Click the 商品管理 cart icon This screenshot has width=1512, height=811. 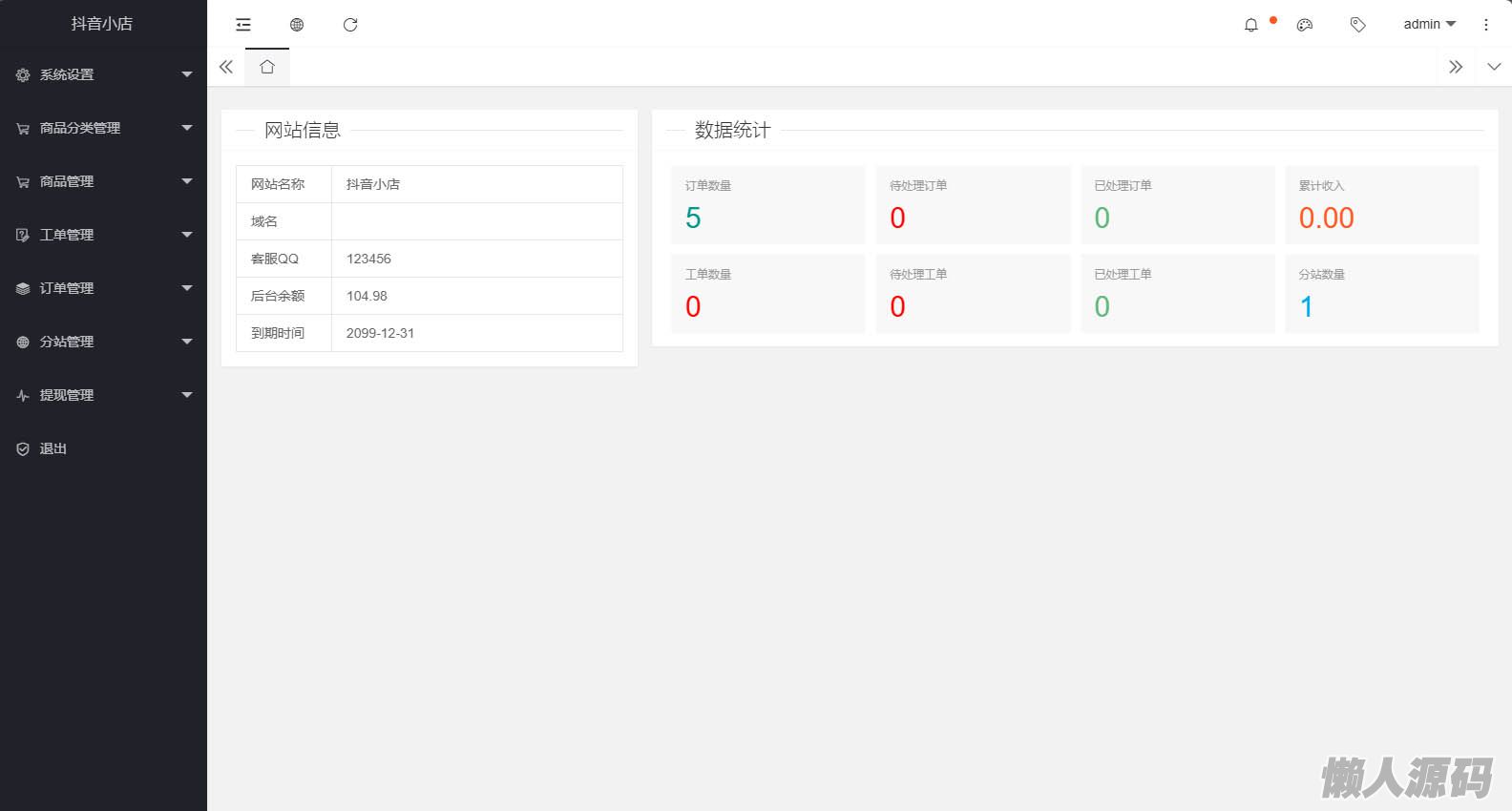[23, 181]
